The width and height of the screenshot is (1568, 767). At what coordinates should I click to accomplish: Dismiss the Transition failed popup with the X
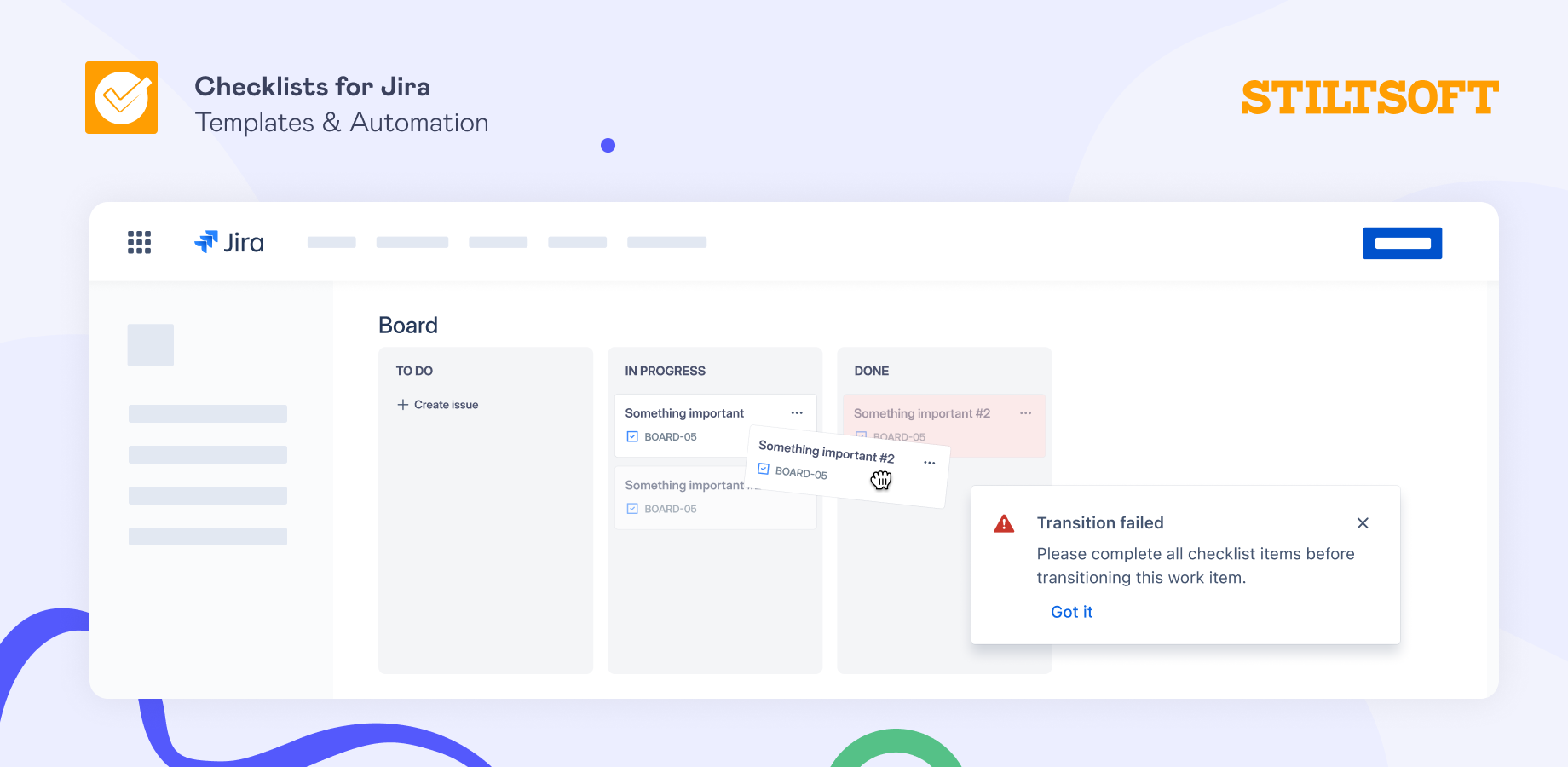pos(1363,523)
